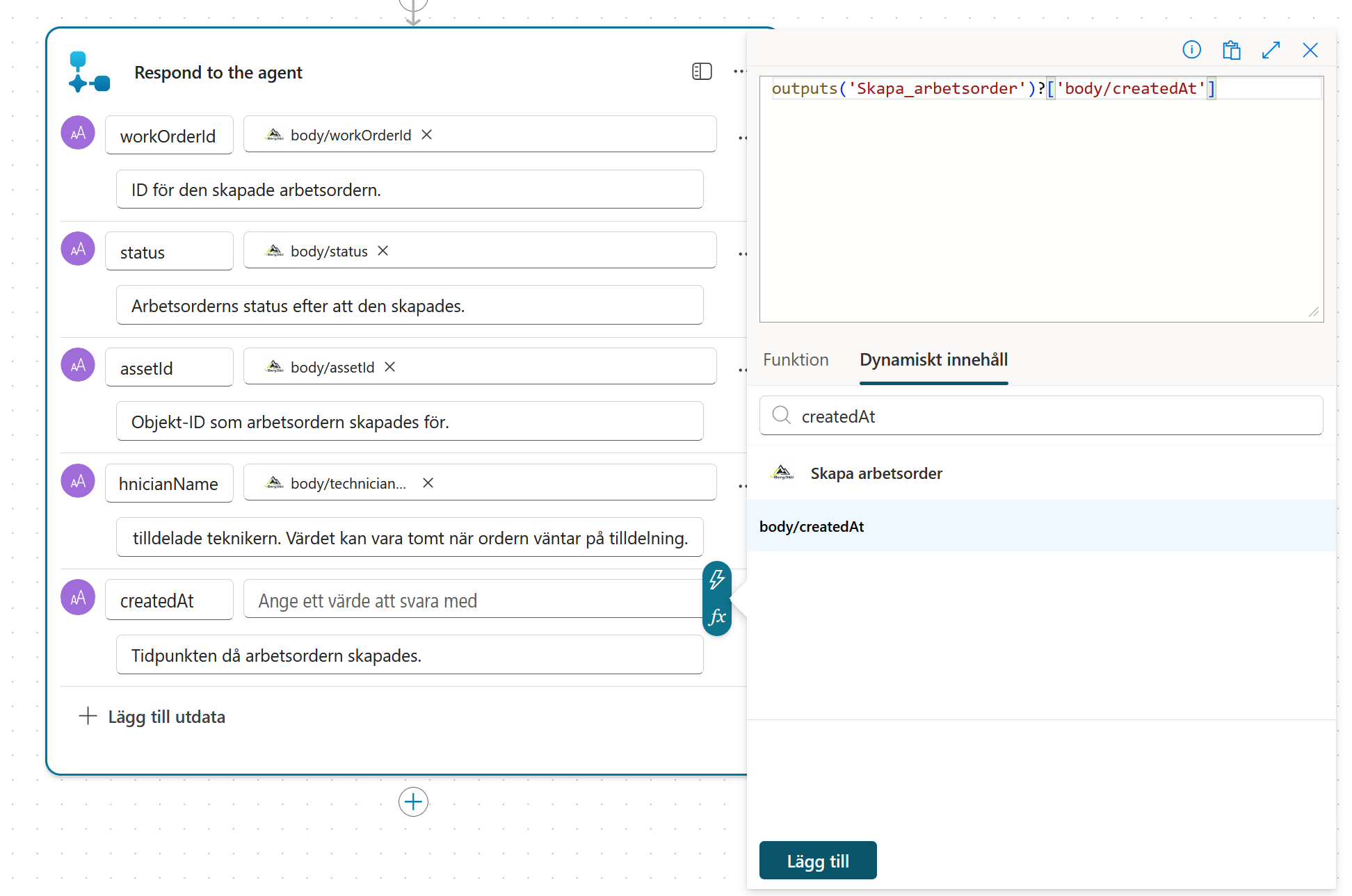
Task: Click the add step plus below the card
Action: [x=413, y=801]
